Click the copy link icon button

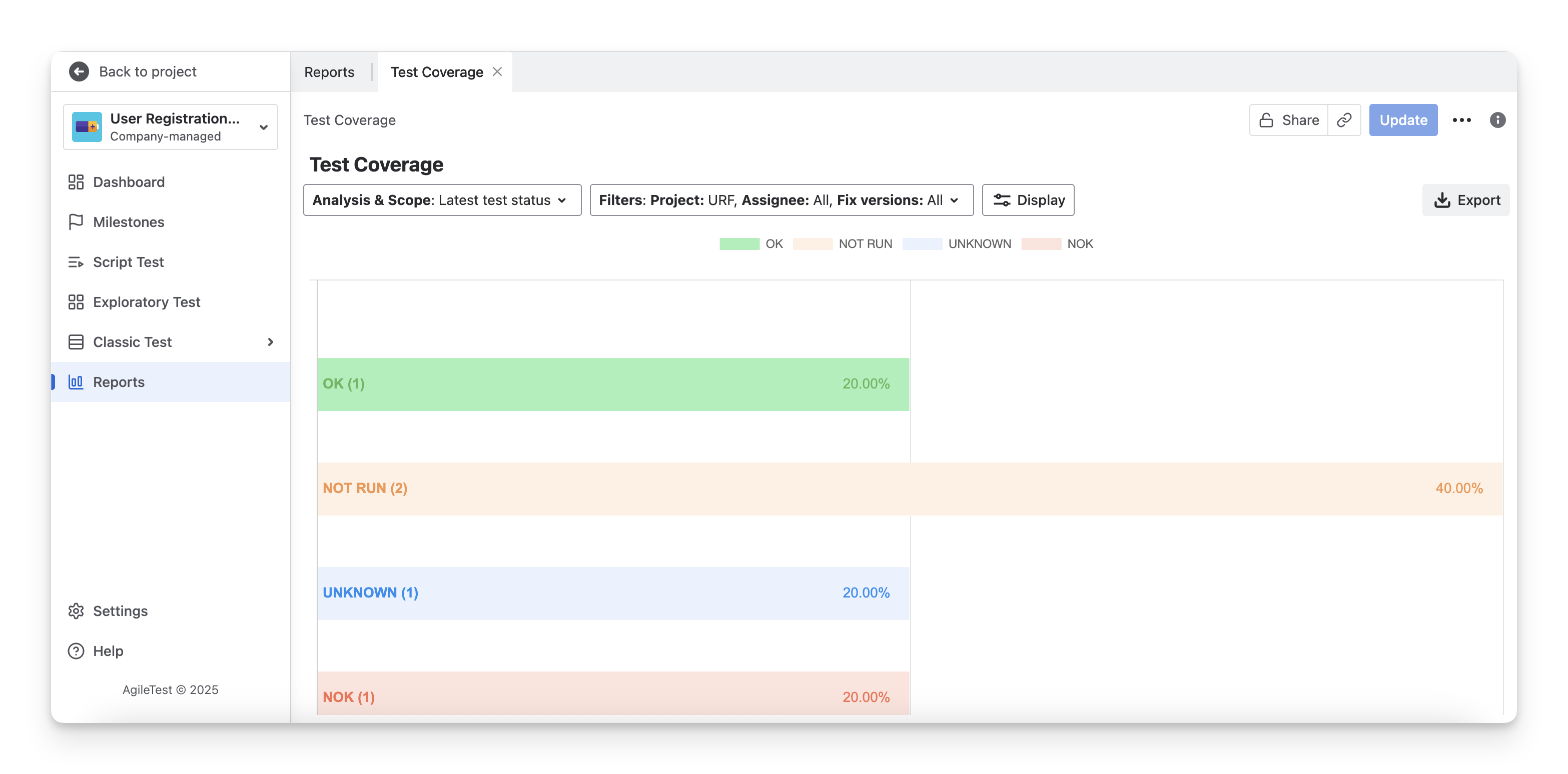[x=1344, y=120]
